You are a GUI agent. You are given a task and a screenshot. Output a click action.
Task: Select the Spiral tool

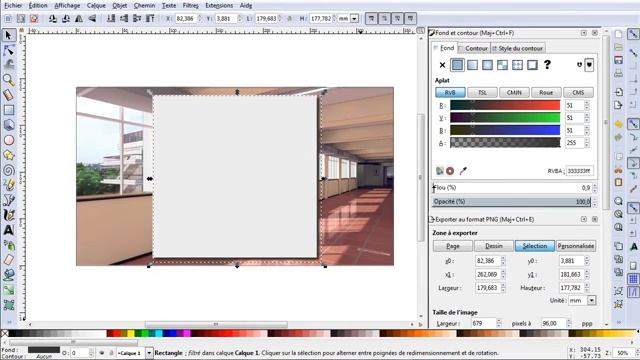pyautogui.click(x=9, y=170)
